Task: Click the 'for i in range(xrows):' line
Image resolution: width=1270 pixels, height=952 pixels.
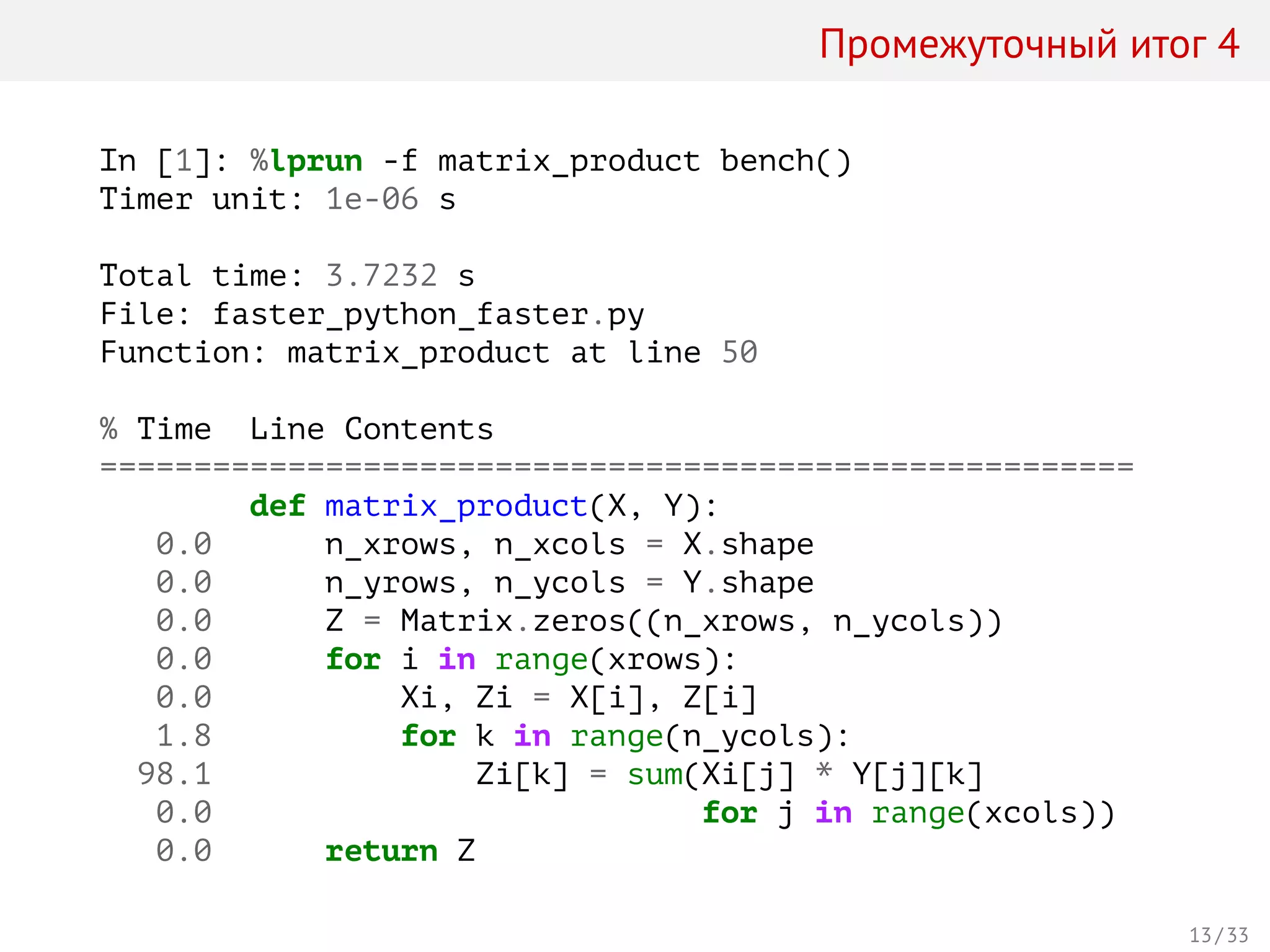Action: point(531,659)
